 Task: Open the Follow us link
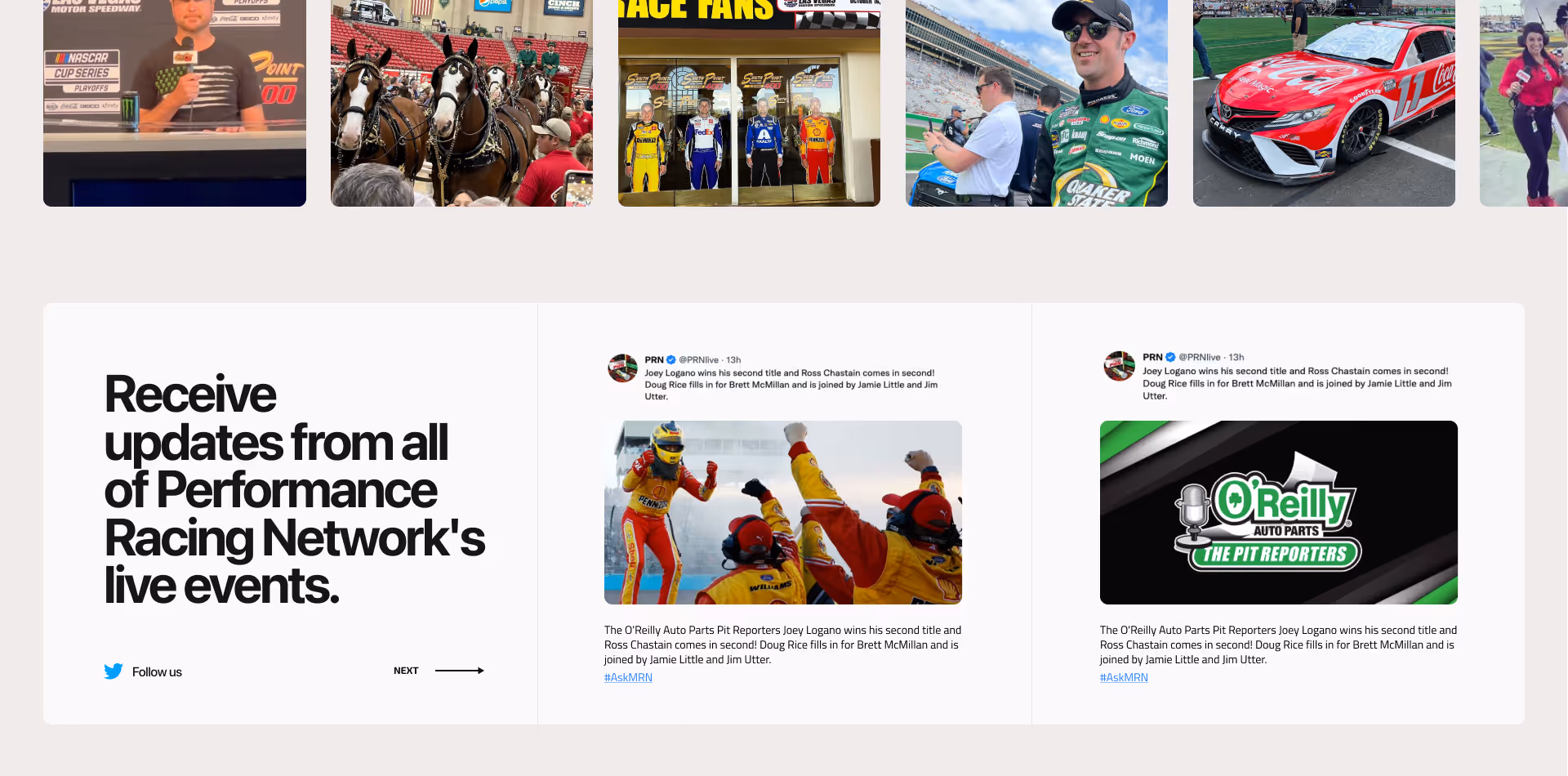(157, 671)
